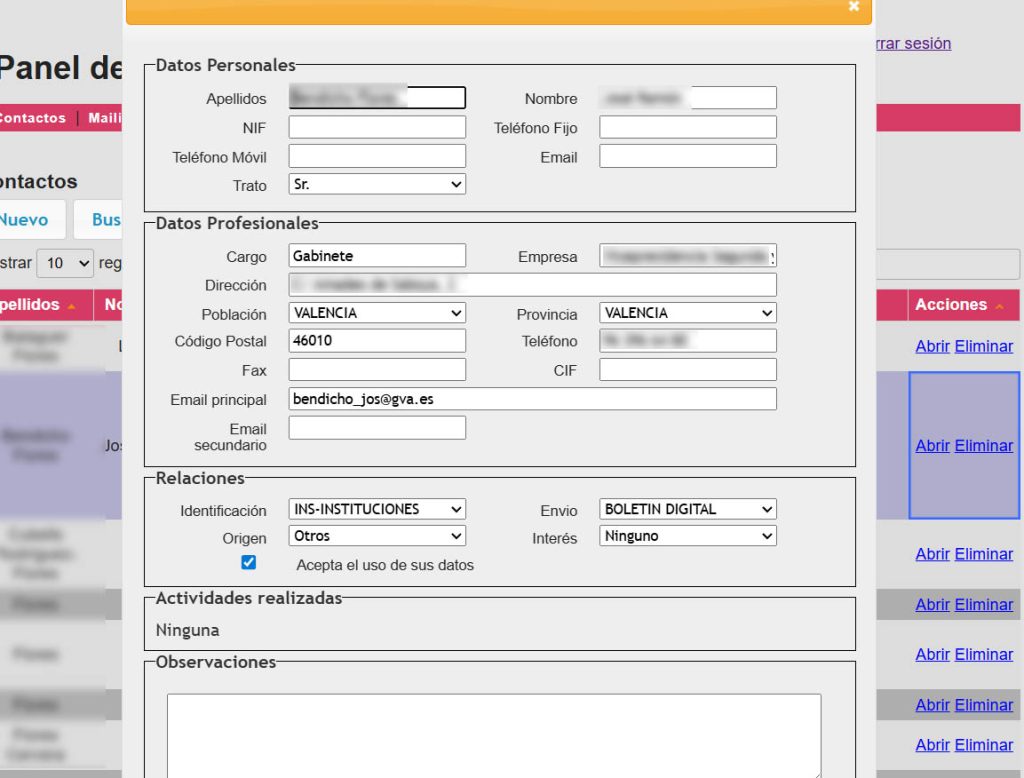Expand the Identificación dropdown
The image size is (1024, 778).
coord(377,509)
